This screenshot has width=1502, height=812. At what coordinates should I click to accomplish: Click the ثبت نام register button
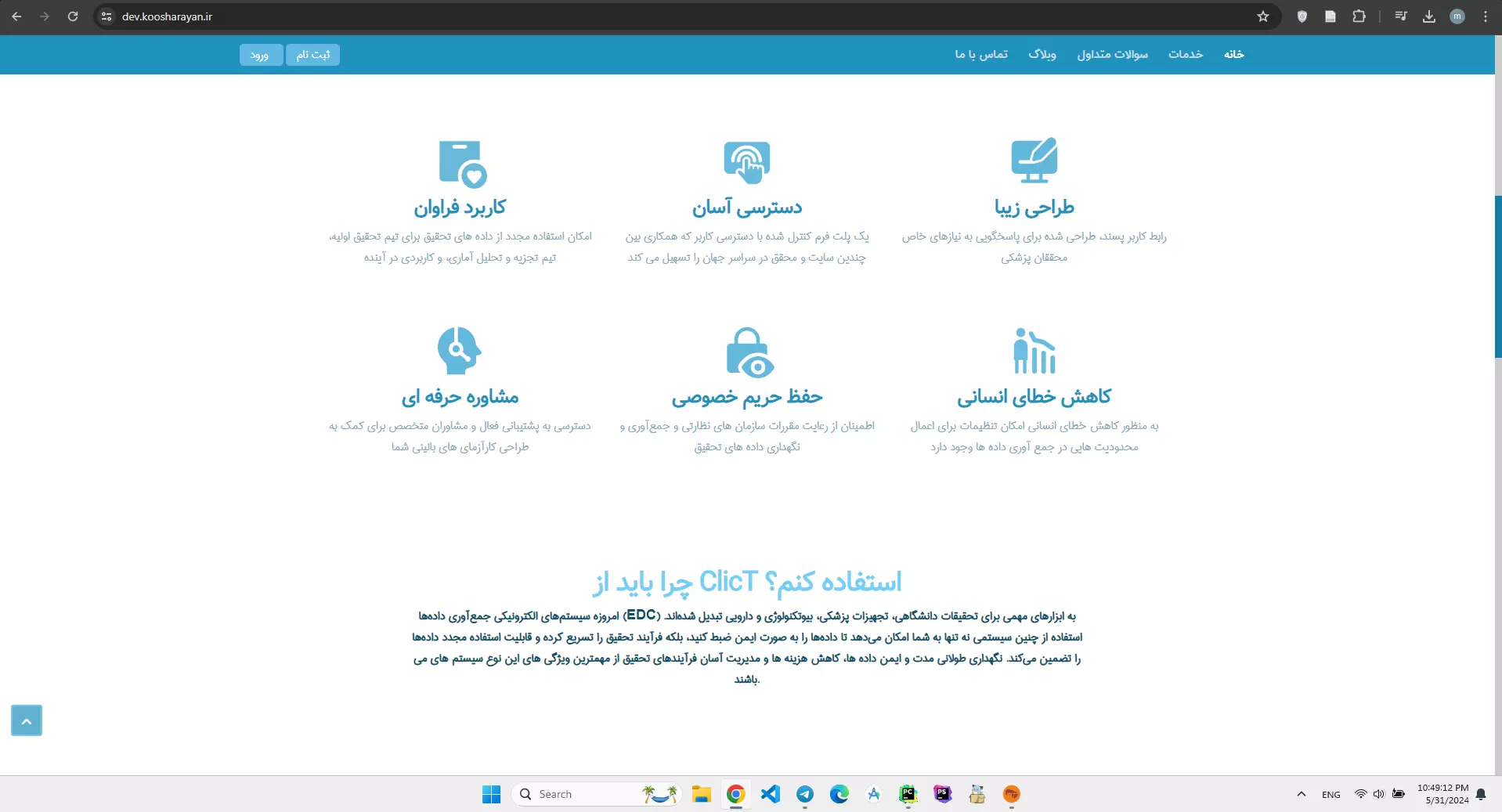[x=312, y=55]
